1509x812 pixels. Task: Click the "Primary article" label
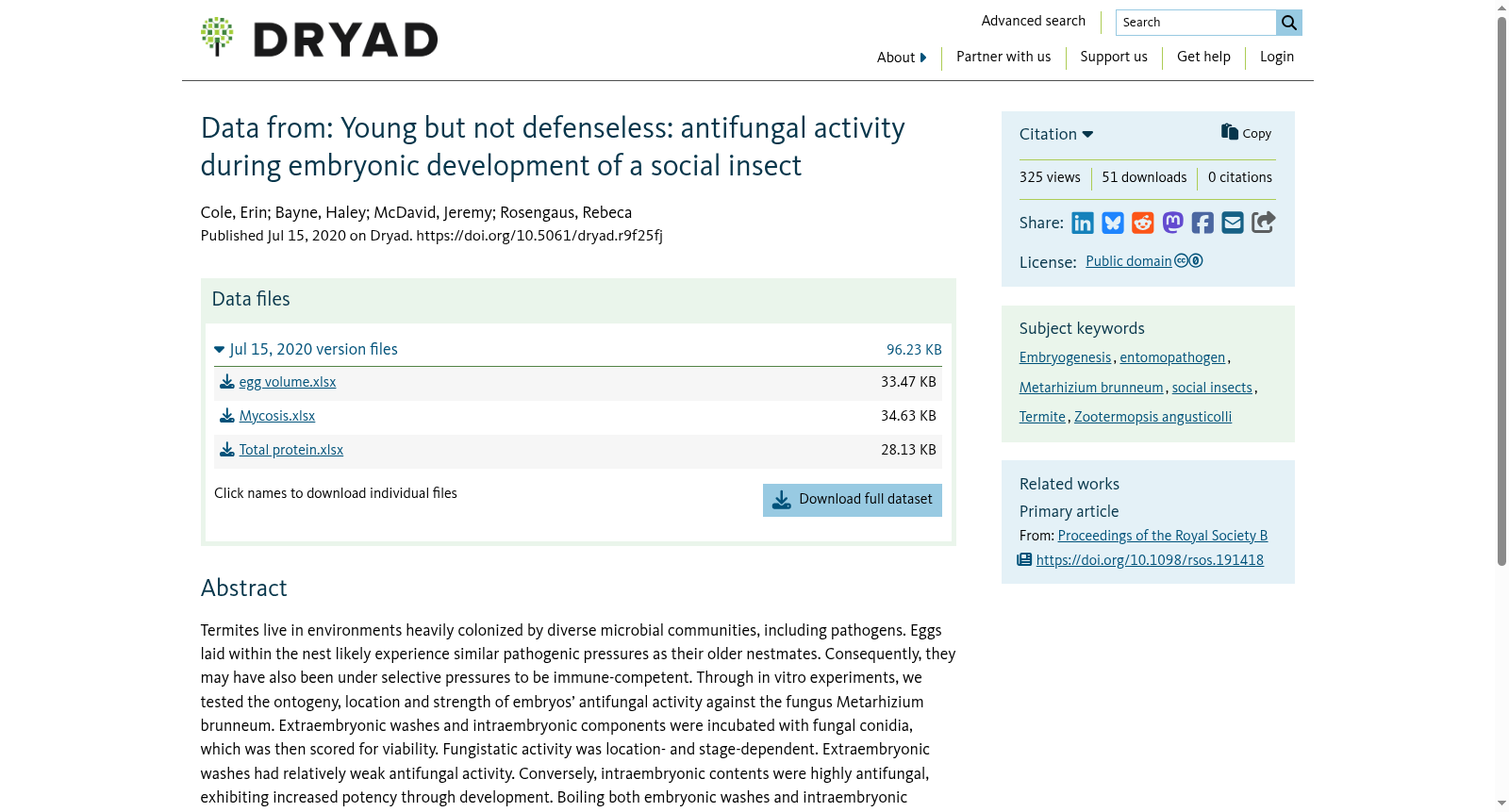1070,511
